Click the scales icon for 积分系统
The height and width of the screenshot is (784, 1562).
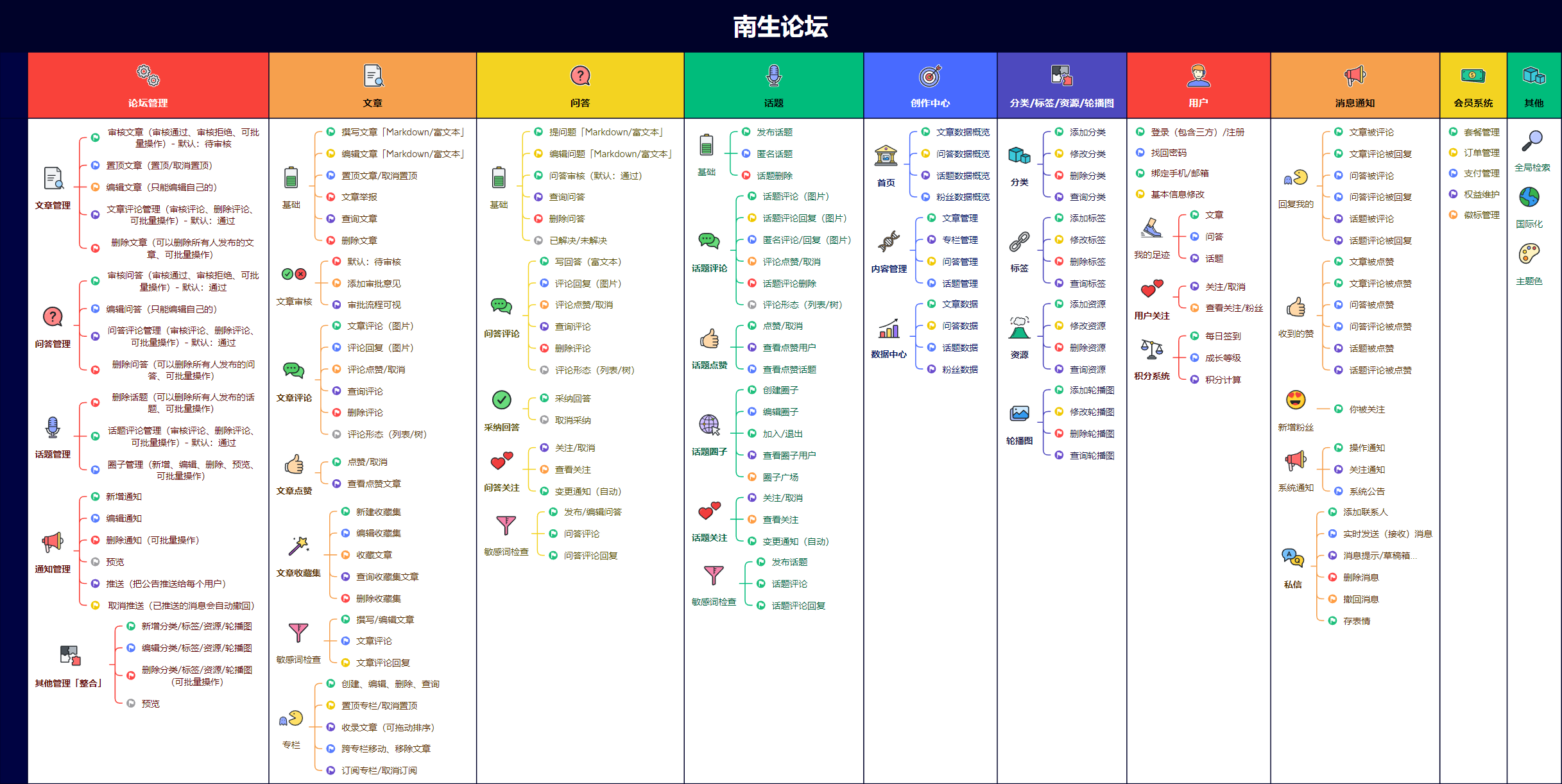coord(1152,350)
